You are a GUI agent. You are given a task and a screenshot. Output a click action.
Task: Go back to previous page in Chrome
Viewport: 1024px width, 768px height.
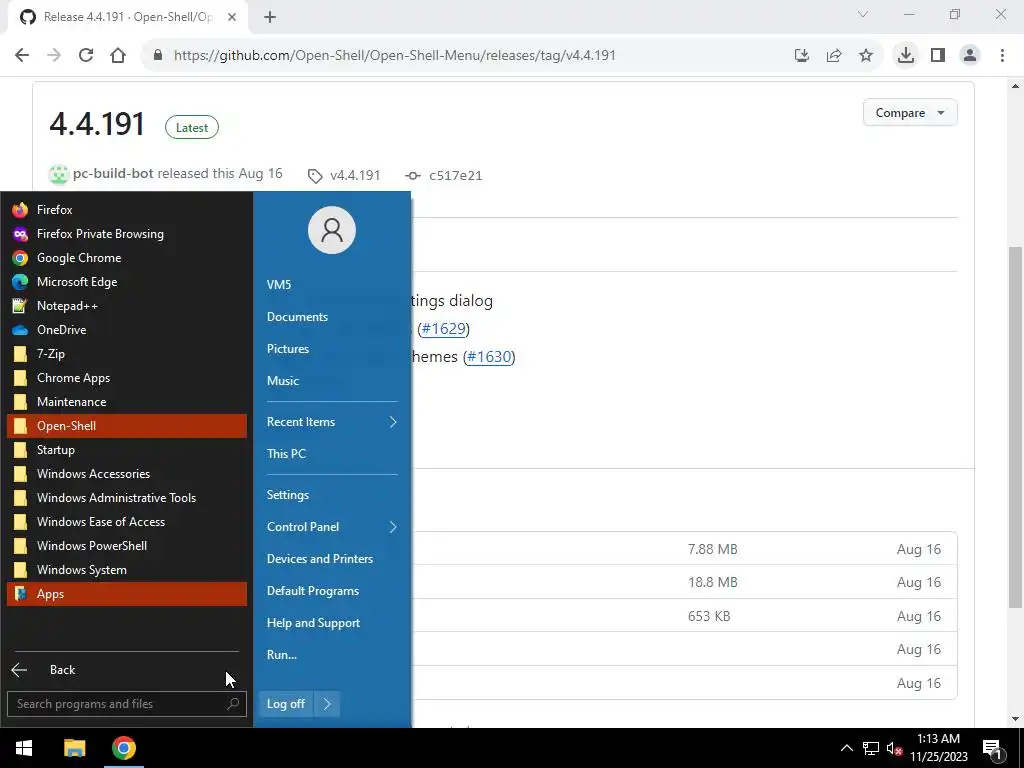(x=22, y=56)
